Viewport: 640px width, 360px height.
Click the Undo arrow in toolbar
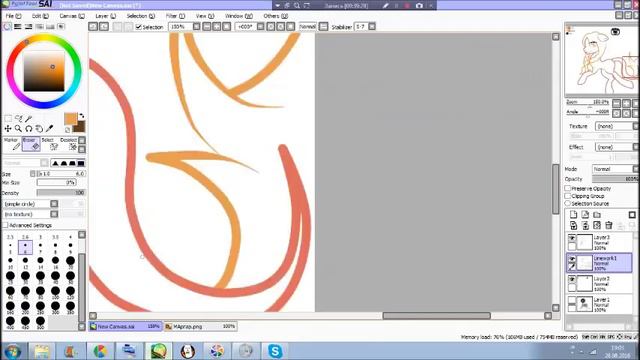point(93,27)
